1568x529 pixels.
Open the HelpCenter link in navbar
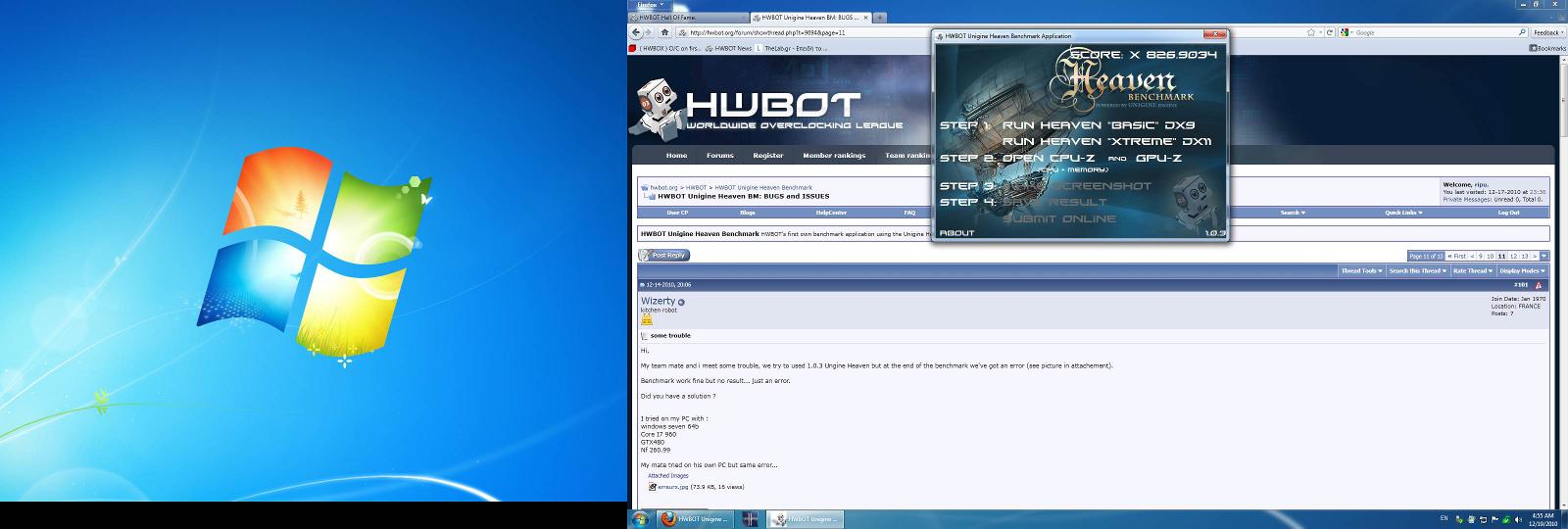click(x=831, y=213)
